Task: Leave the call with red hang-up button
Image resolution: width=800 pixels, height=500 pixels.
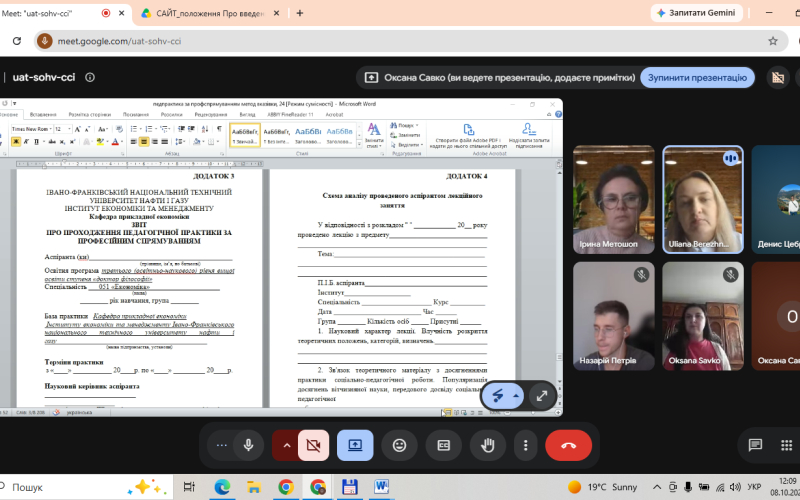Action: pos(568,445)
